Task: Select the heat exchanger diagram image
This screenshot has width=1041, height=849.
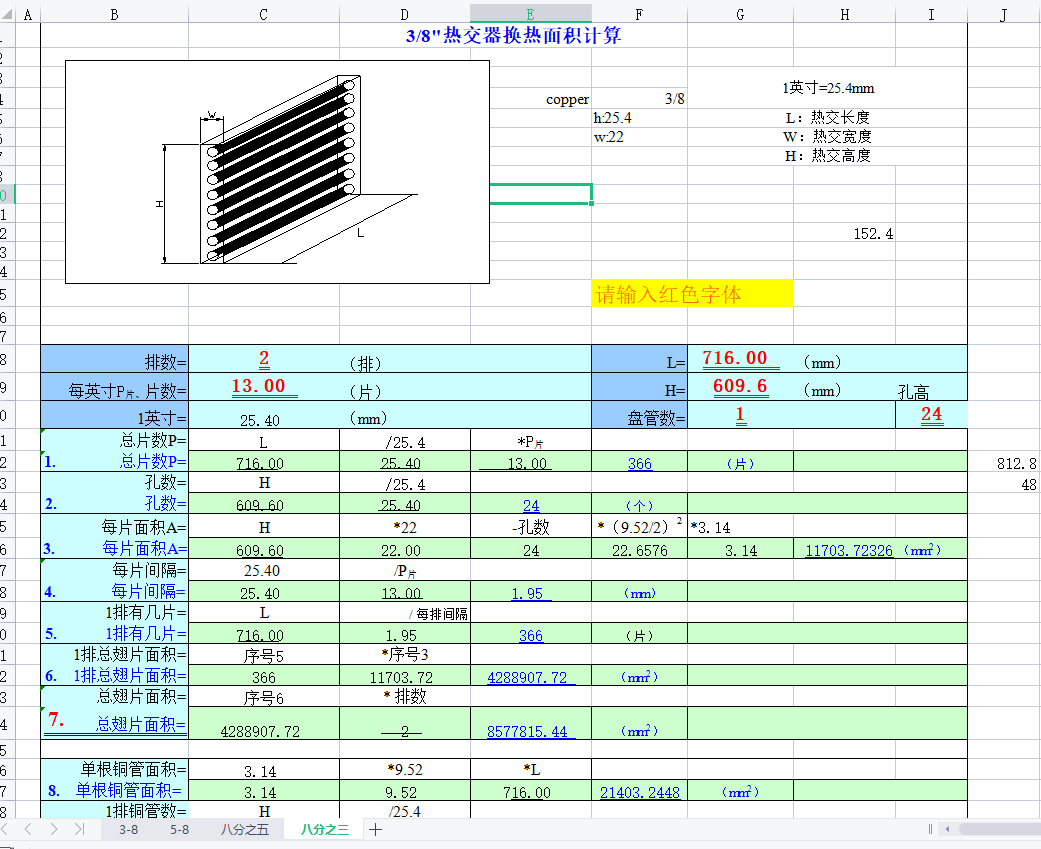Action: [277, 172]
